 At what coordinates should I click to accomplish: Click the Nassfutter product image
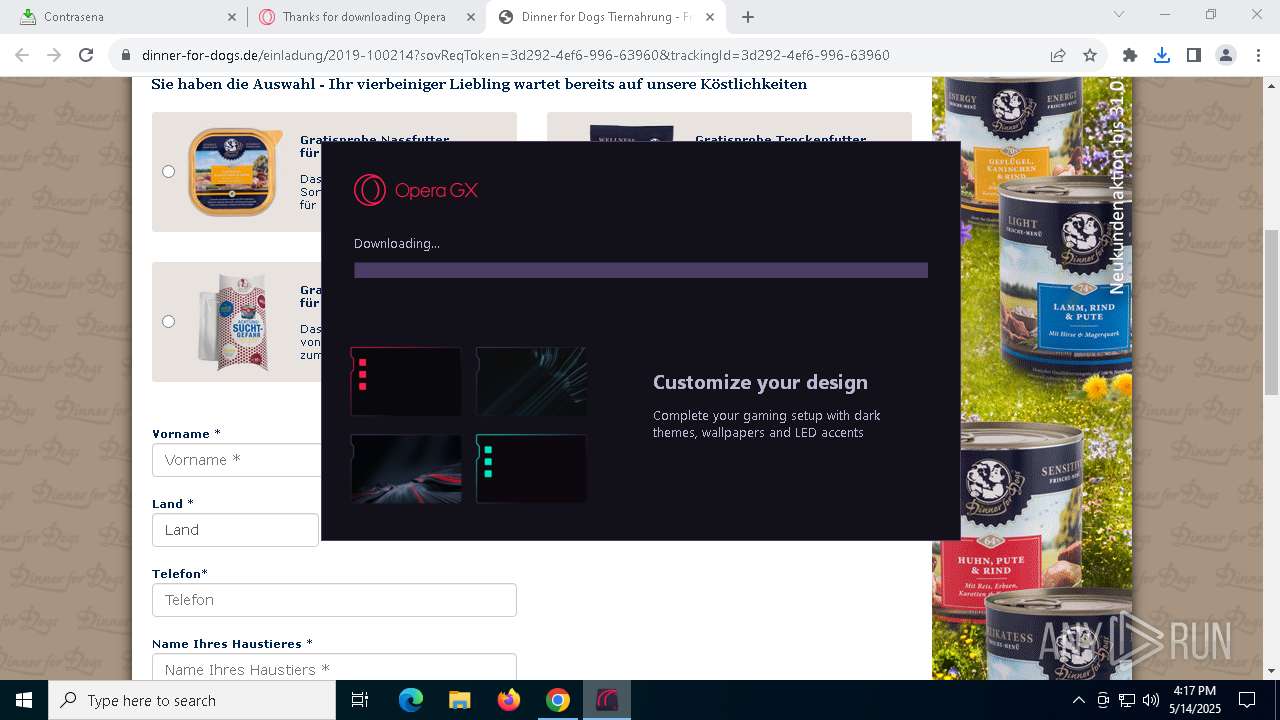tap(235, 172)
